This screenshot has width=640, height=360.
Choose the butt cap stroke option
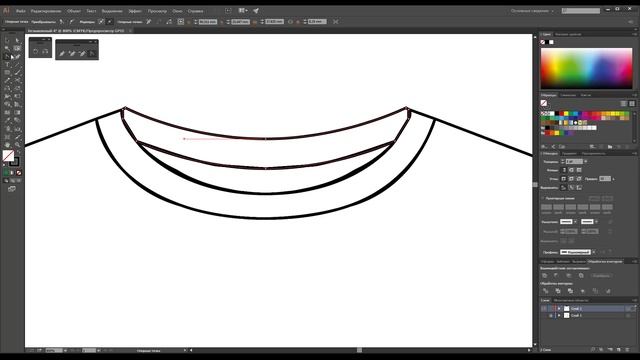(564, 170)
